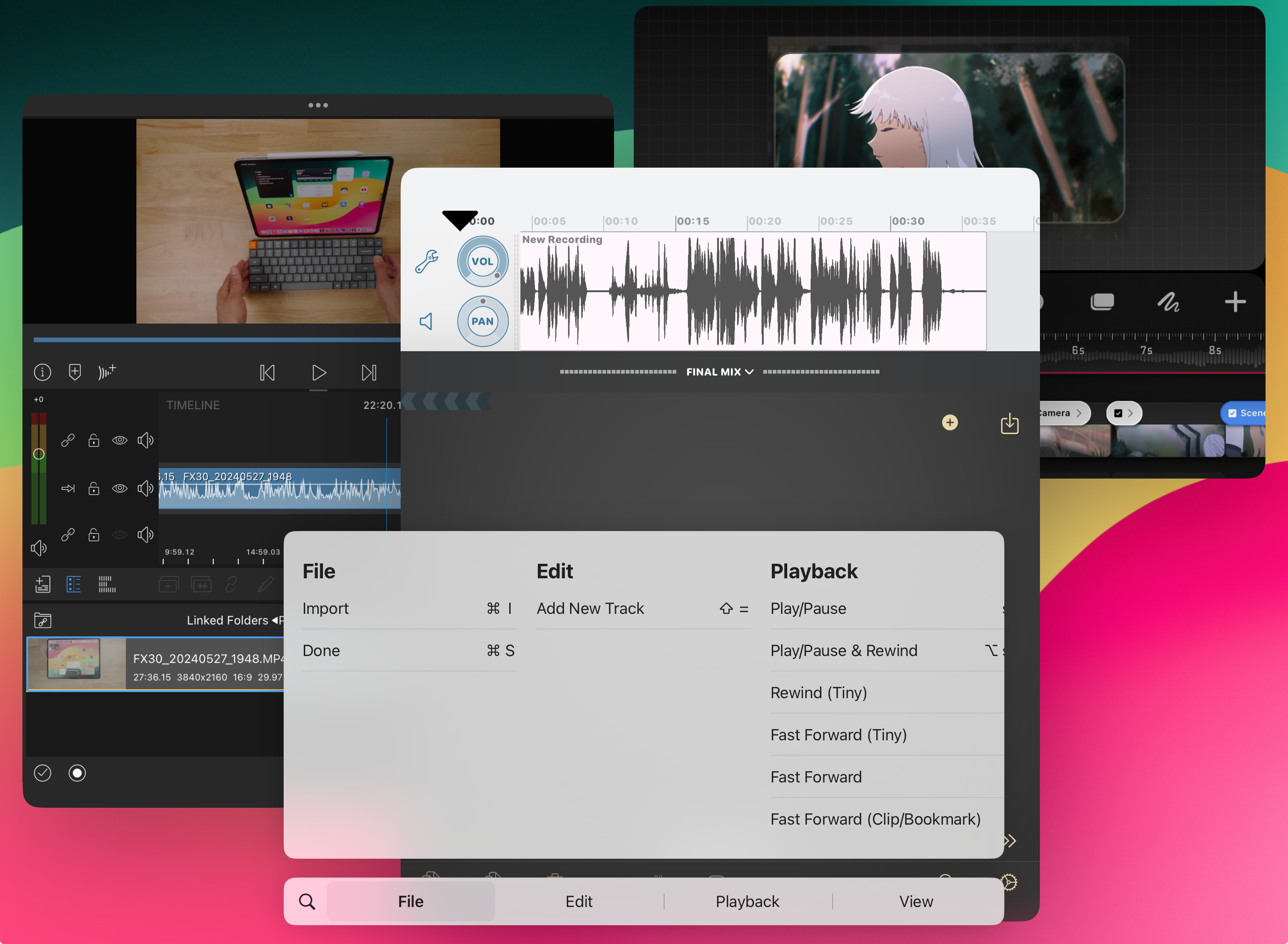Play the video editor timeline
This screenshot has width=1288, height=944.
tap(319, 373)
